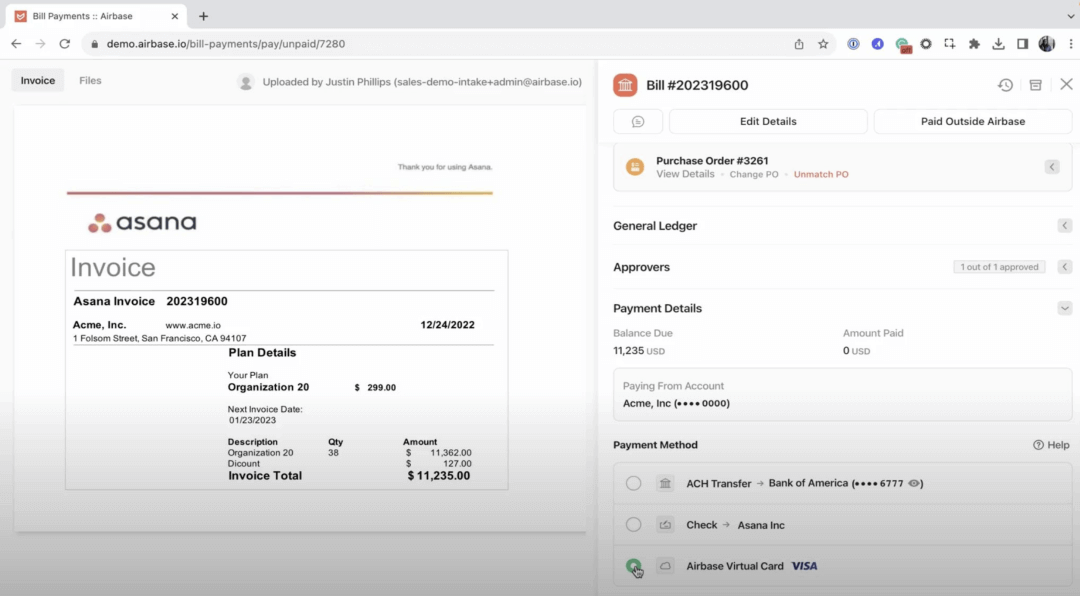Toggle the browser side panel icon

(1022, 43)
